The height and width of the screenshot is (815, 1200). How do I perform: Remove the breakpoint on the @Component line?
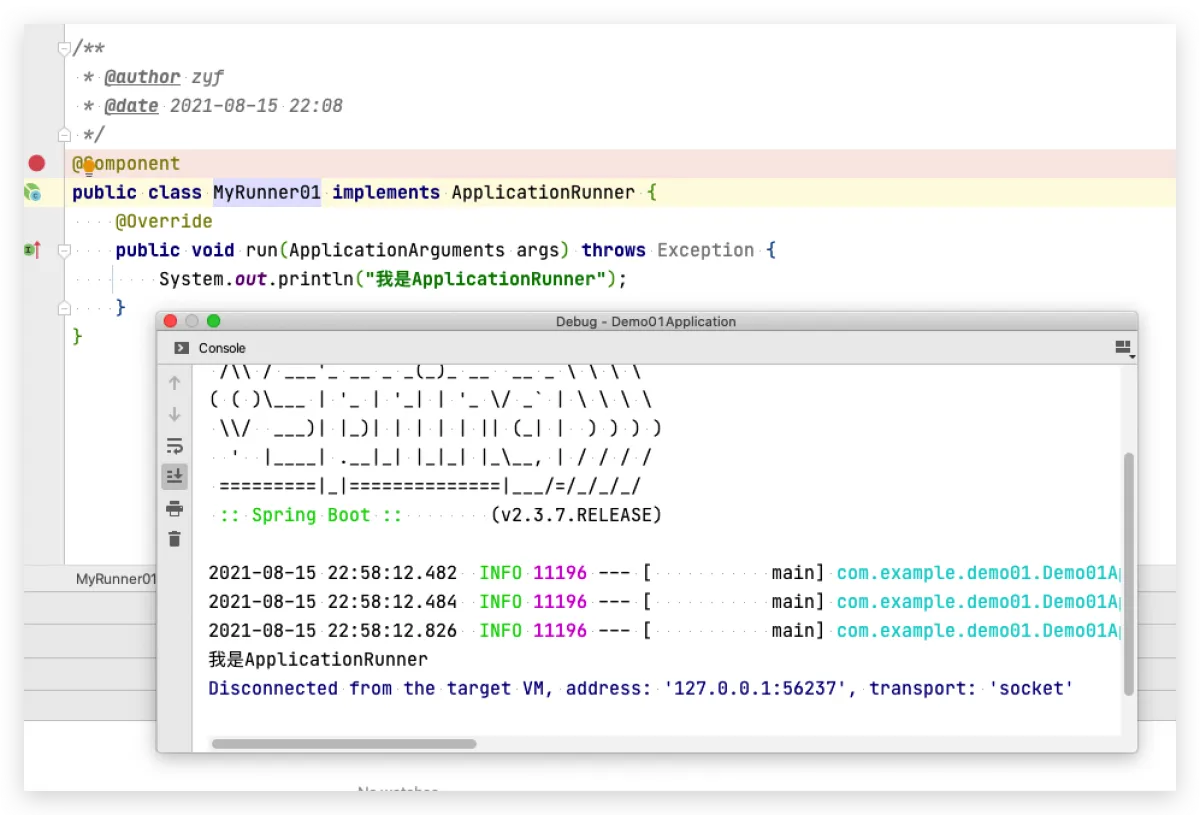pos(37,163)
